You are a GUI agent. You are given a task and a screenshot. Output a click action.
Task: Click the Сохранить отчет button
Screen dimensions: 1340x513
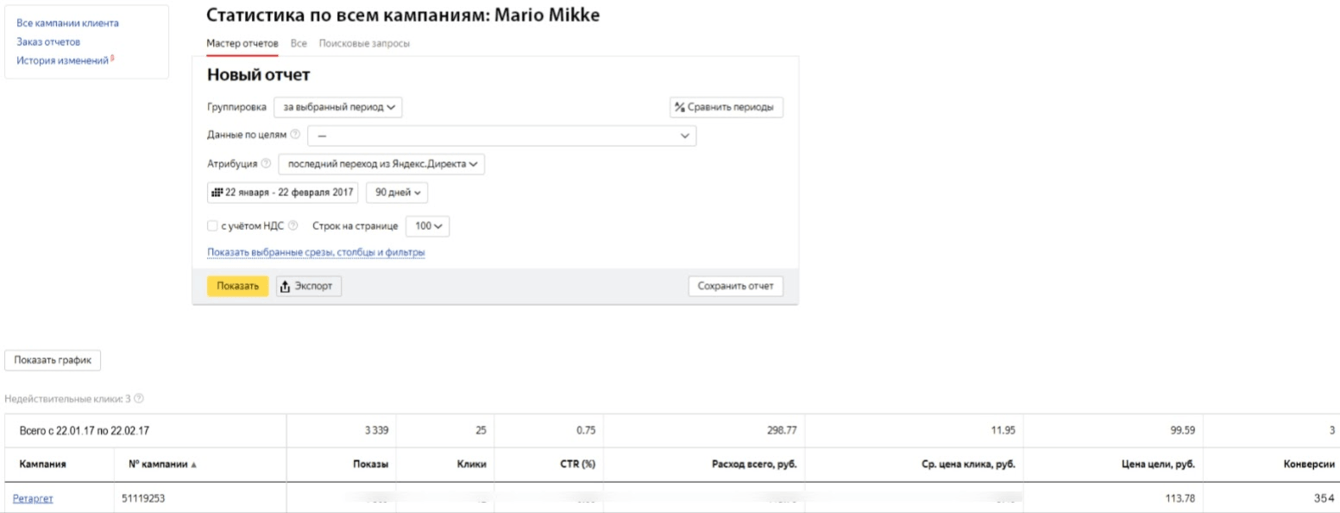click(x=735, y=287)
